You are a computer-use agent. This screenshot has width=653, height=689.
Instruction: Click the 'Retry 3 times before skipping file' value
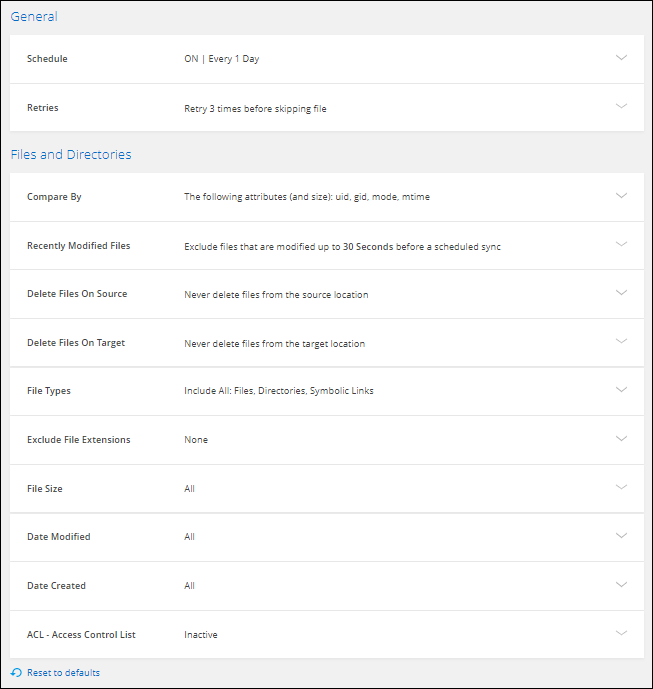(255, 108)
